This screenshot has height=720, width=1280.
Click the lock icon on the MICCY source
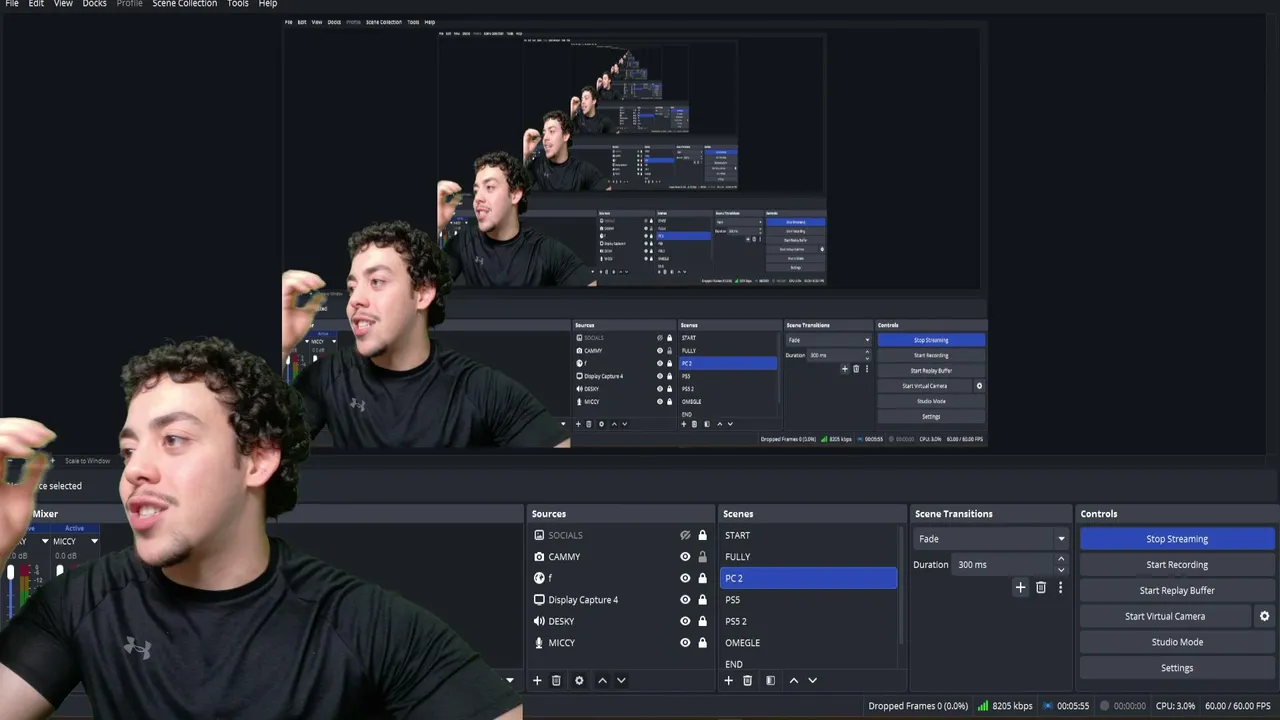pyautogui.click(x=702, y=643)
